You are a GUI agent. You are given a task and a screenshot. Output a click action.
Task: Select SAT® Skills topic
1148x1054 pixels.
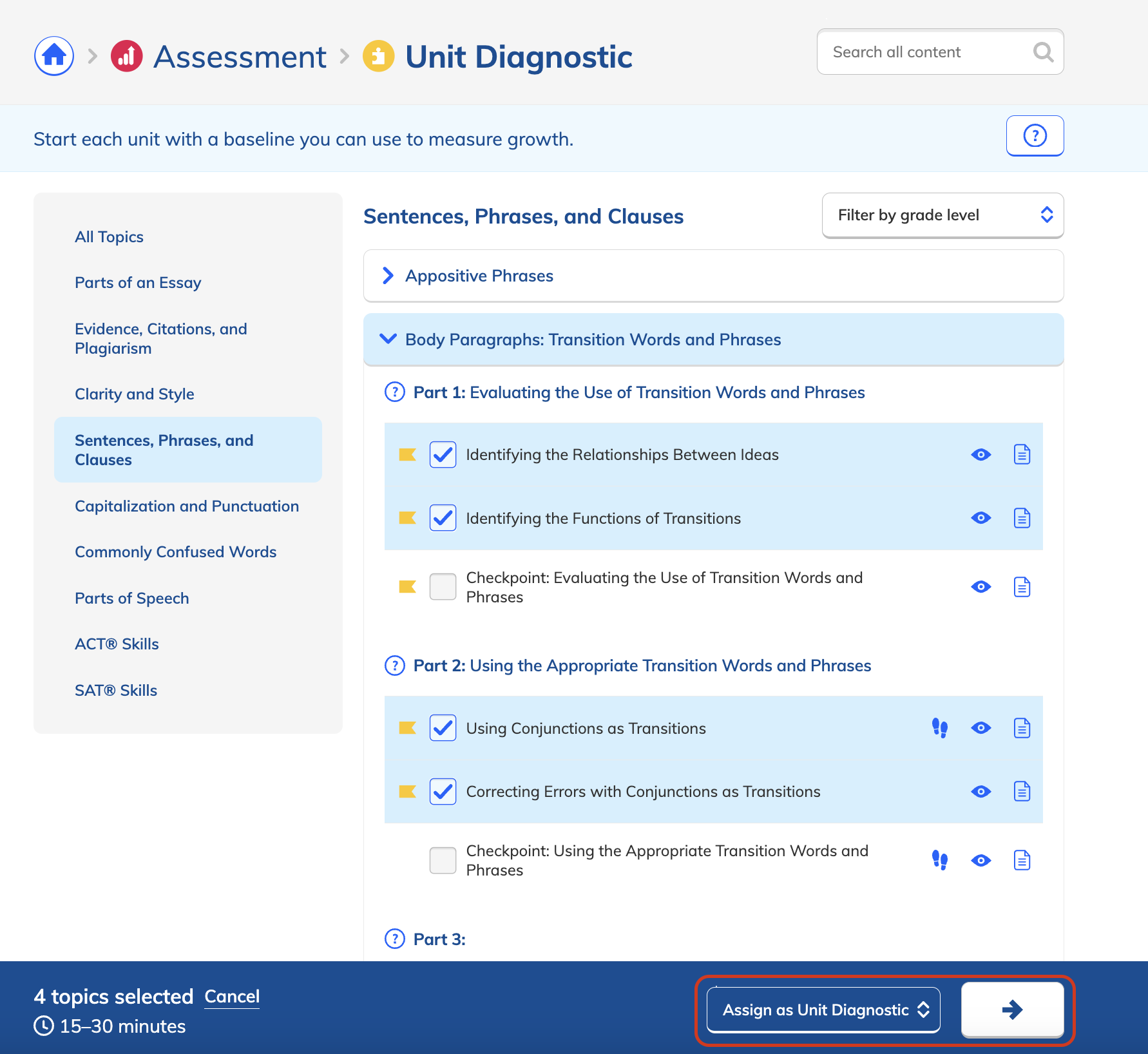click(x=116, y=690)
